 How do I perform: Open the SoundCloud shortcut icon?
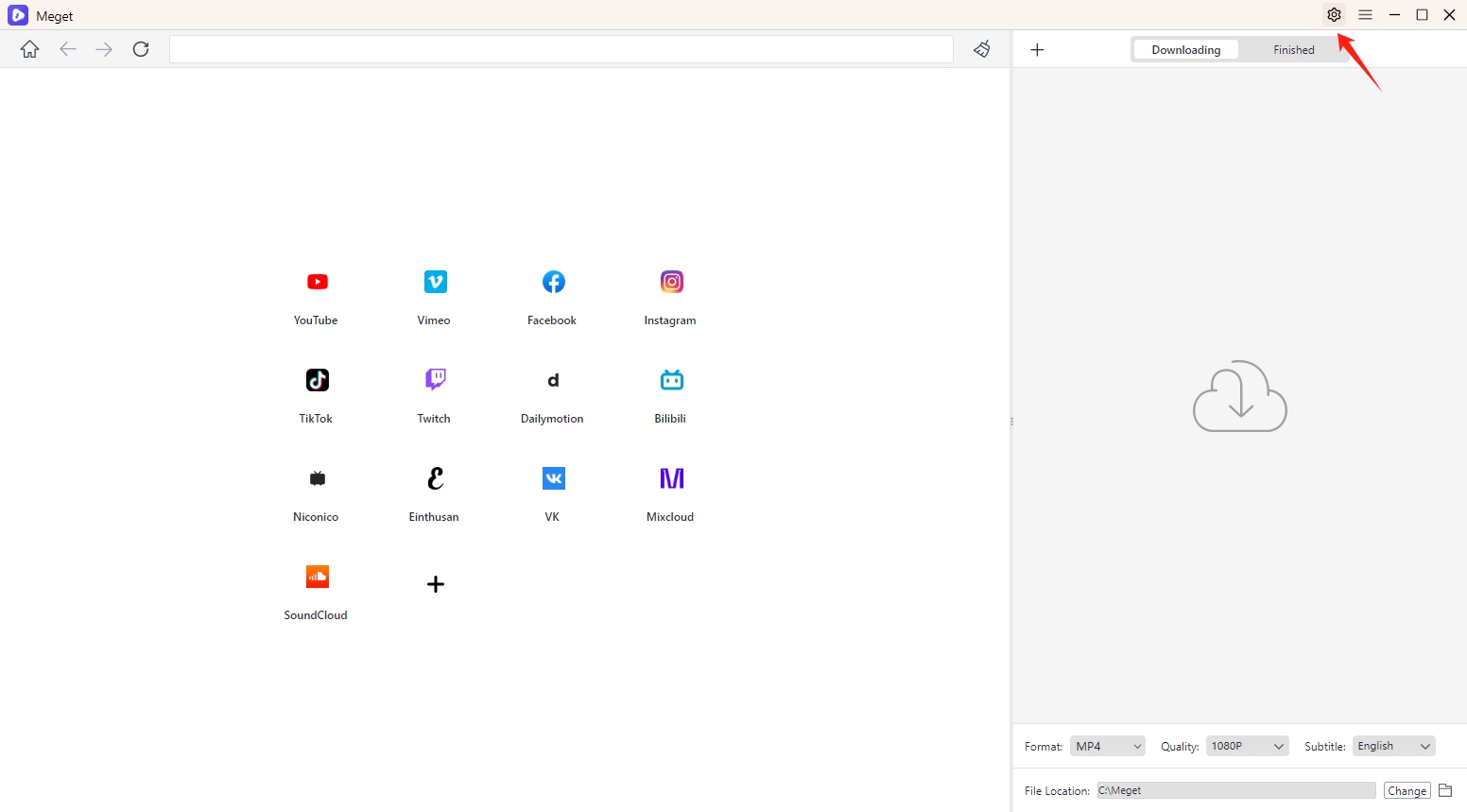tap(317, 577)
